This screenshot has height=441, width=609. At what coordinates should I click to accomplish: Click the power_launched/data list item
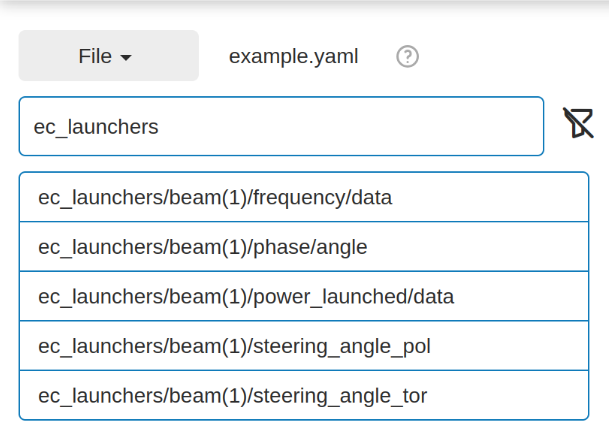304,296
